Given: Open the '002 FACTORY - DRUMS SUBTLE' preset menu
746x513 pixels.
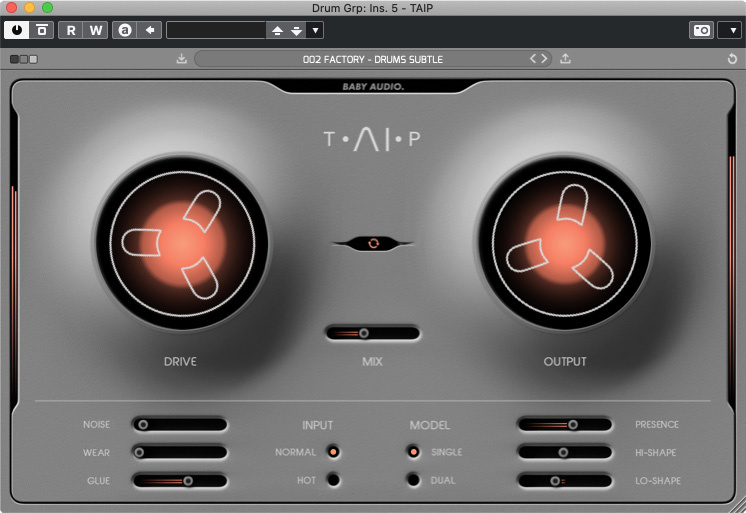Looking at the screenshot, I should click(373, 59).
